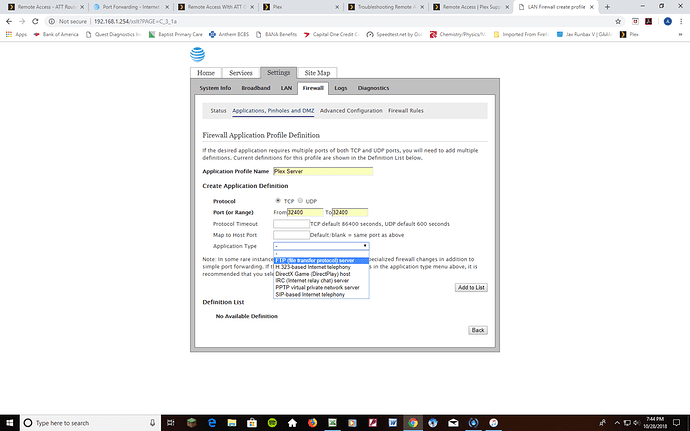
Task: Choose IRC (internet relay chat) server
Action: point(321,280)
